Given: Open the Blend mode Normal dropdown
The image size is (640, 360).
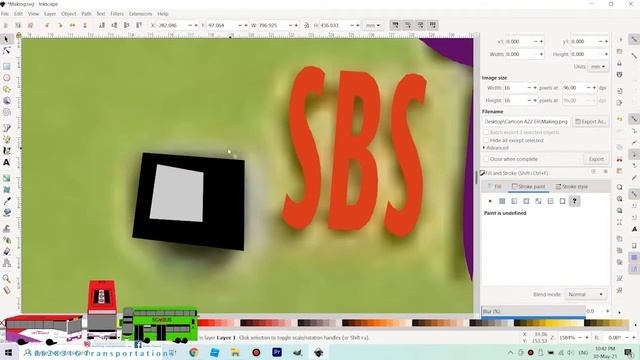Looking at the screenshot, I should click(585, 294).
